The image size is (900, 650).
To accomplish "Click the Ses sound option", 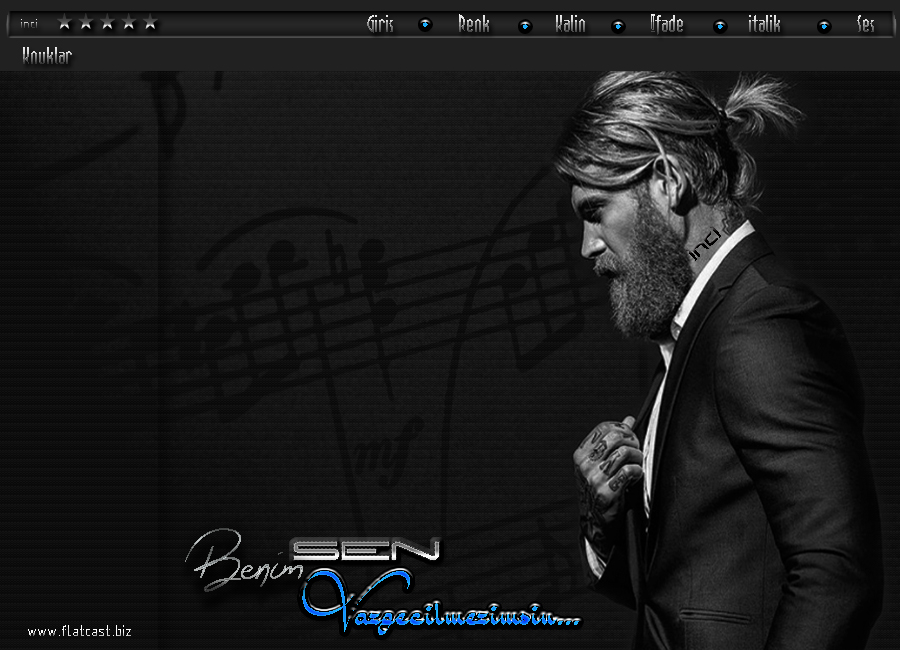I will (x=865, y=24).
